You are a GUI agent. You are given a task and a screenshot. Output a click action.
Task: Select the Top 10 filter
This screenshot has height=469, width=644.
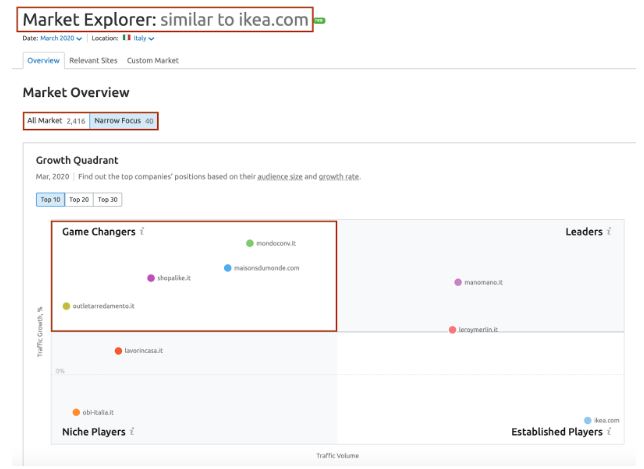click(x=51, y=200)
